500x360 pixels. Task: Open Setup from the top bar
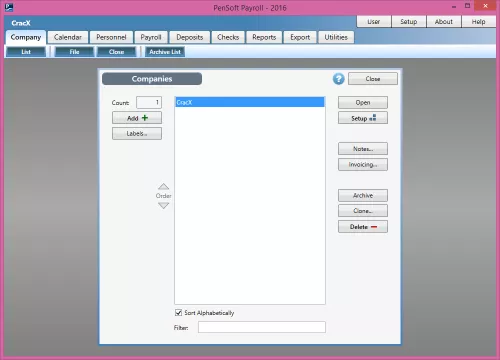(409, 22)
